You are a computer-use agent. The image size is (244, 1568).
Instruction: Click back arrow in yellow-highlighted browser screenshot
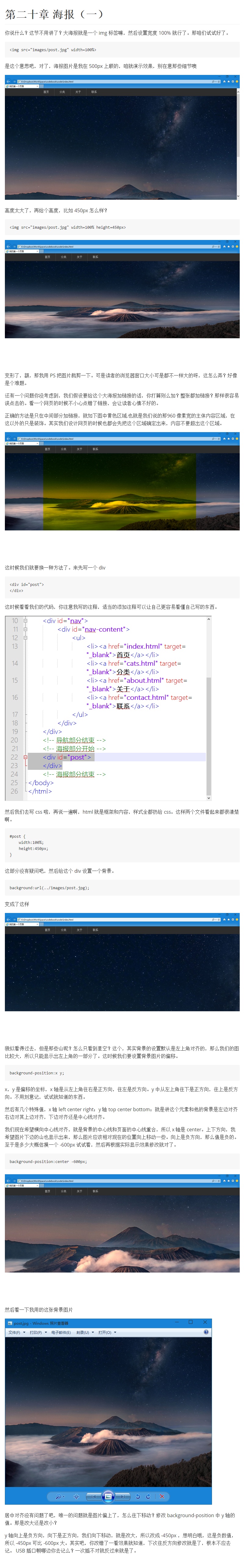(8, 439)
